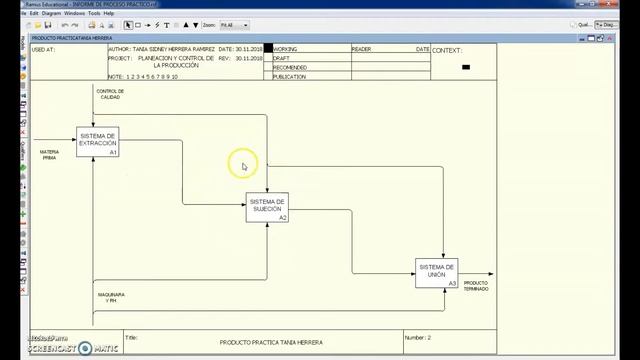The image size is (640, 360).
Task: Click the print preview icon
Action: (102, 25)
